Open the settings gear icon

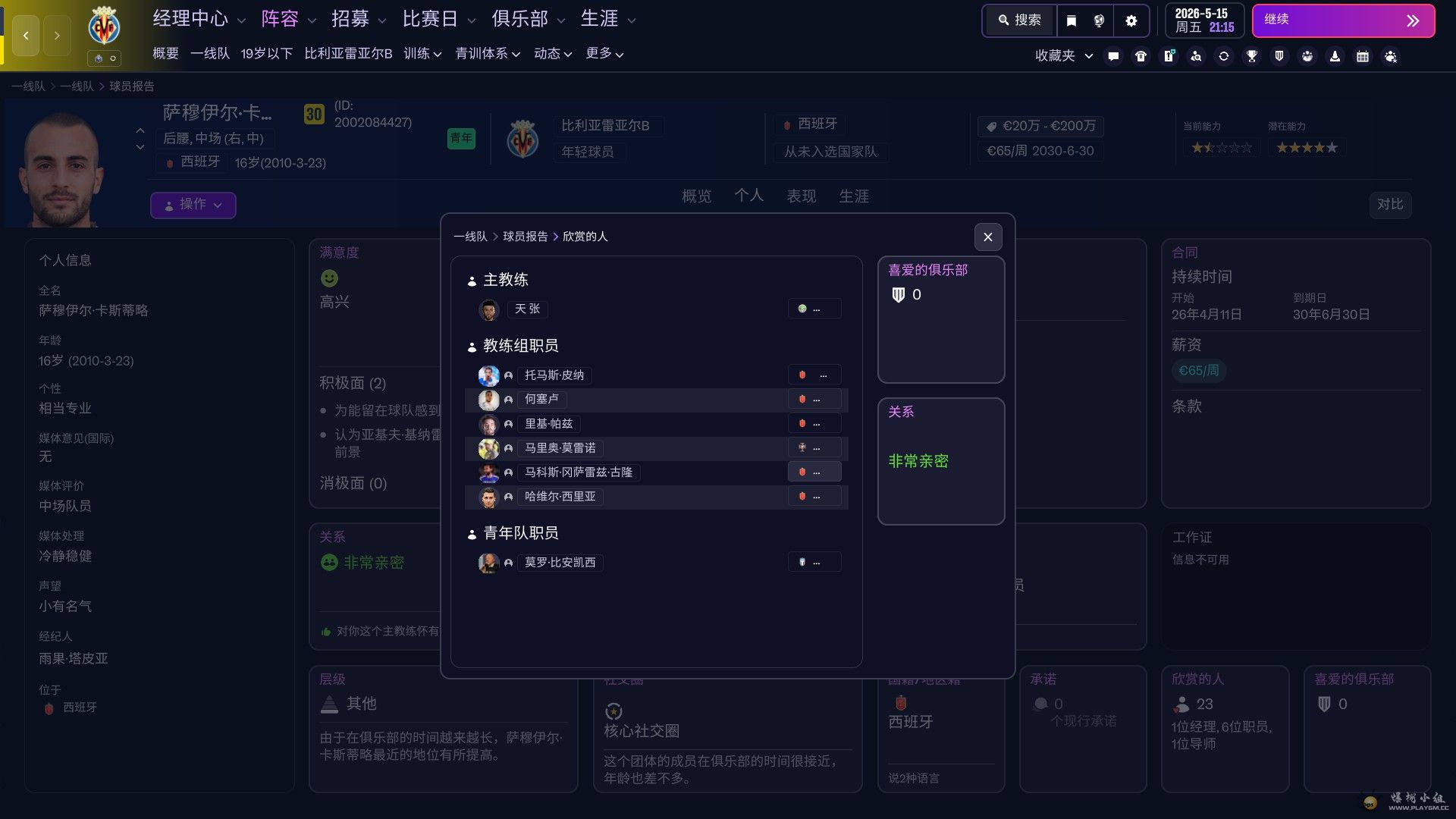pos(1131,20)
